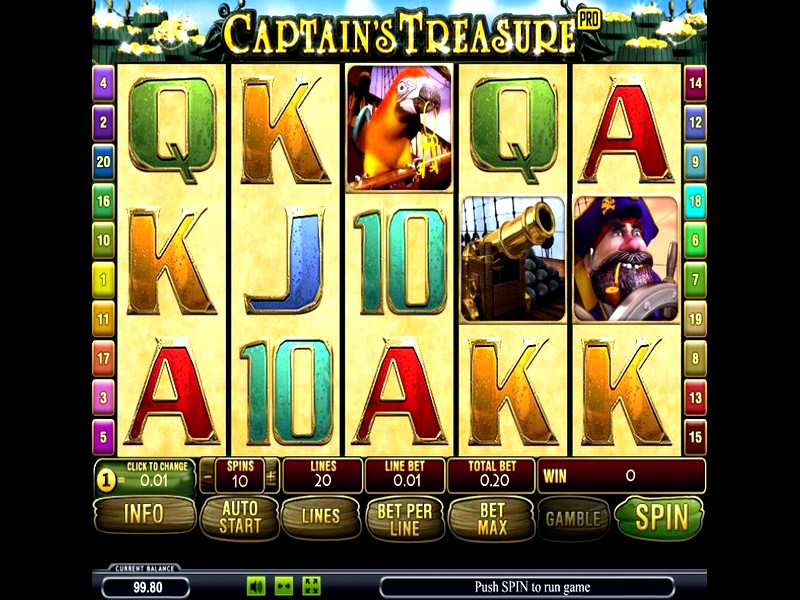This screenshot has width=800, height=600.
Task: Click the fullscreen expand icon
Action: coord(311,586)
